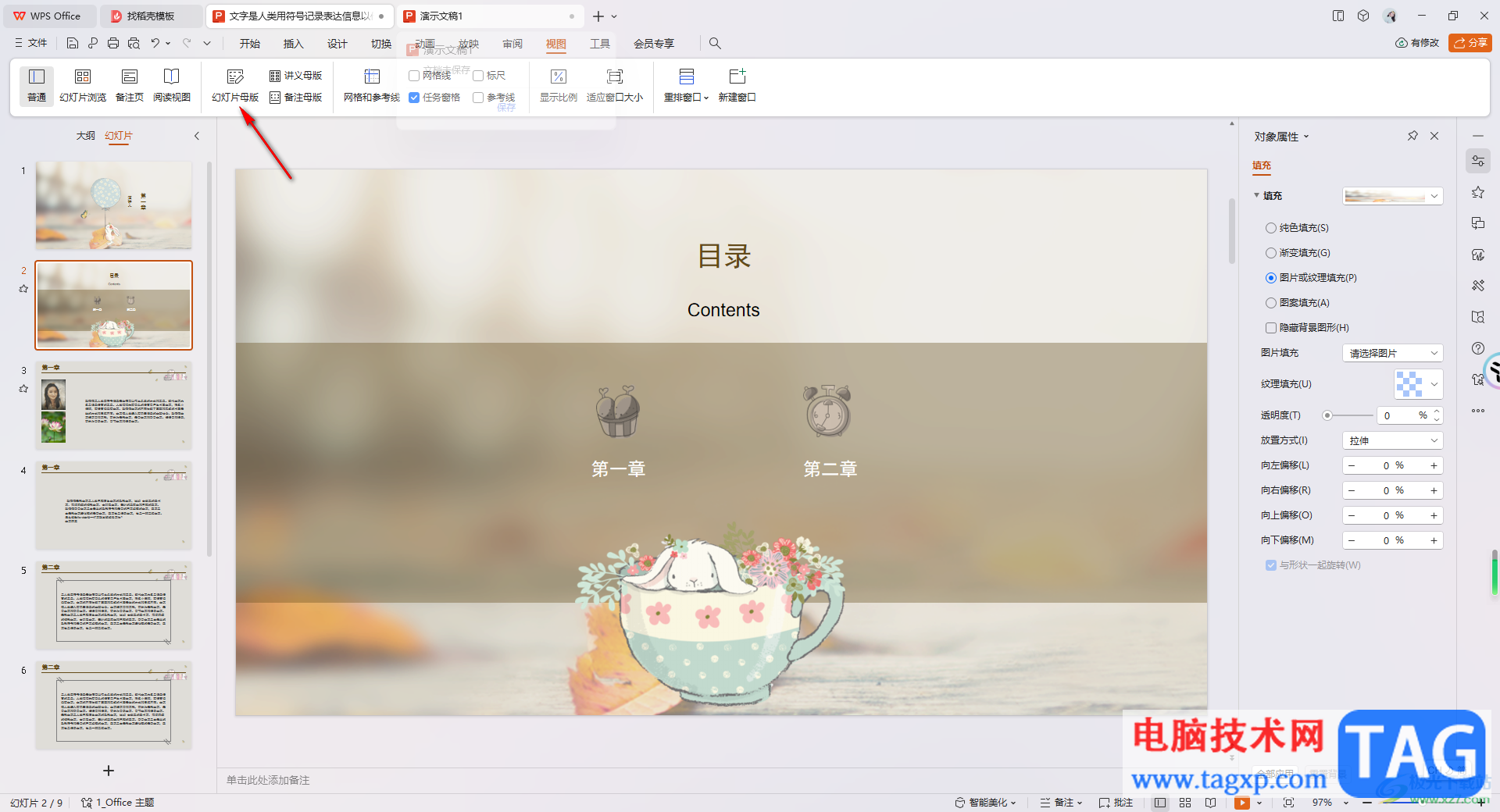The height and width of the screenshot is (812, 1500).
Task: Open properties settings icon in right sidebar
Action: click(x=1478, y=162)
